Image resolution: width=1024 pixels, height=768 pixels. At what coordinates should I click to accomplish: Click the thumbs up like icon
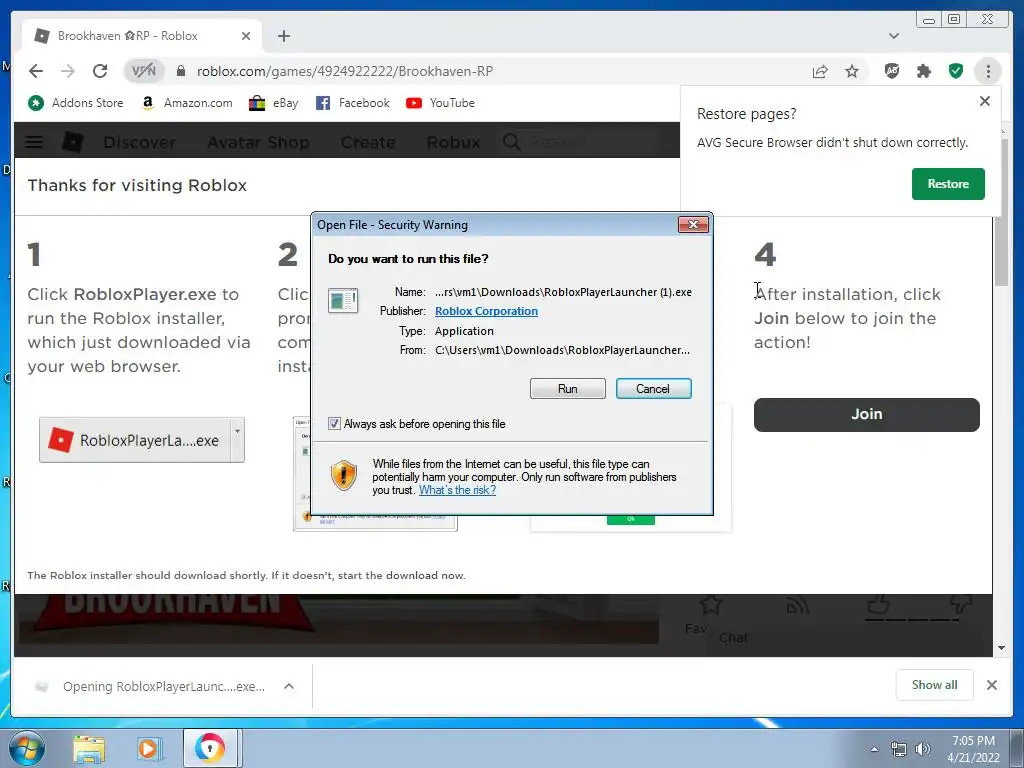coord(879,604)
